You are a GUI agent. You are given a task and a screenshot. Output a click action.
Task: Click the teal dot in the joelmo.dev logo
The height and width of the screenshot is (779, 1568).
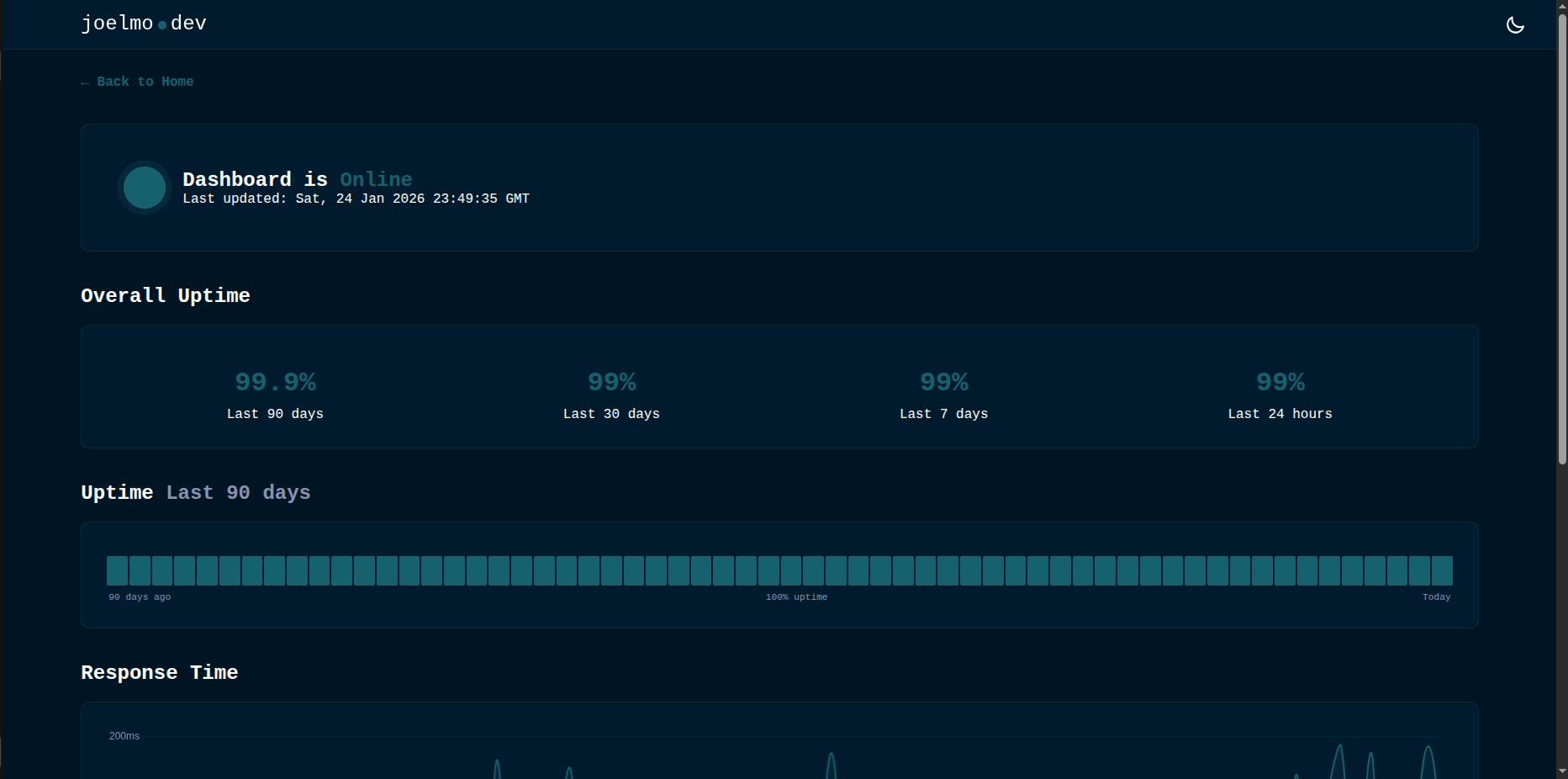(162, 25)
